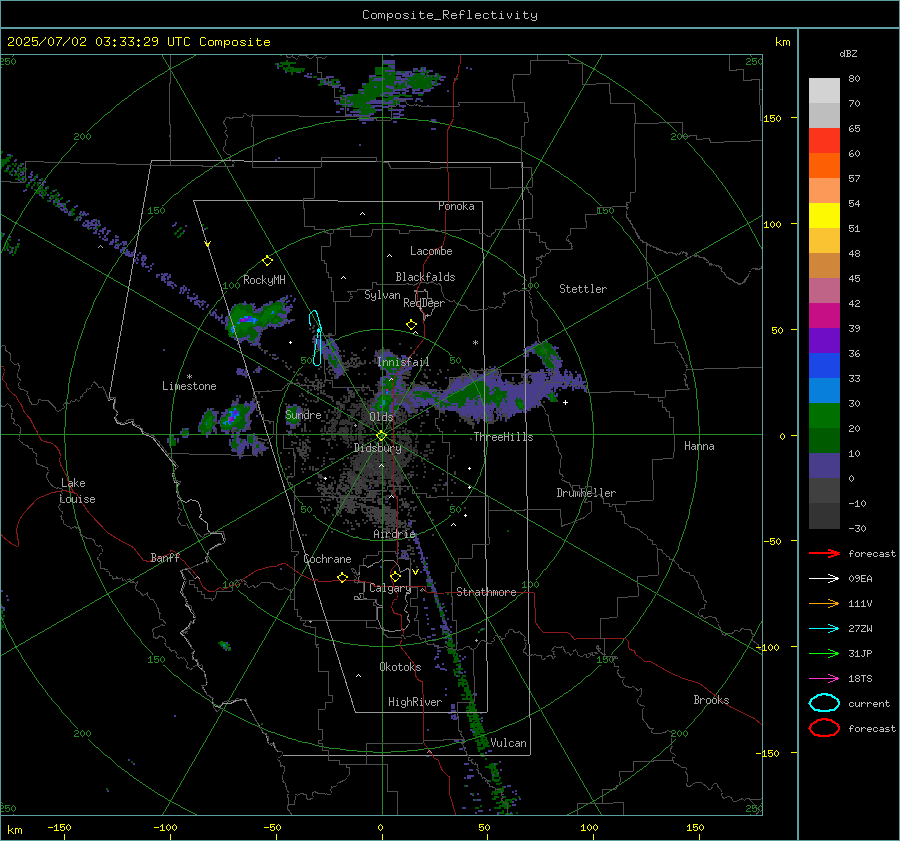Click the Innisfail city label
The height and width of the screenshot is (841, 900).
click(x=403, y=362)
